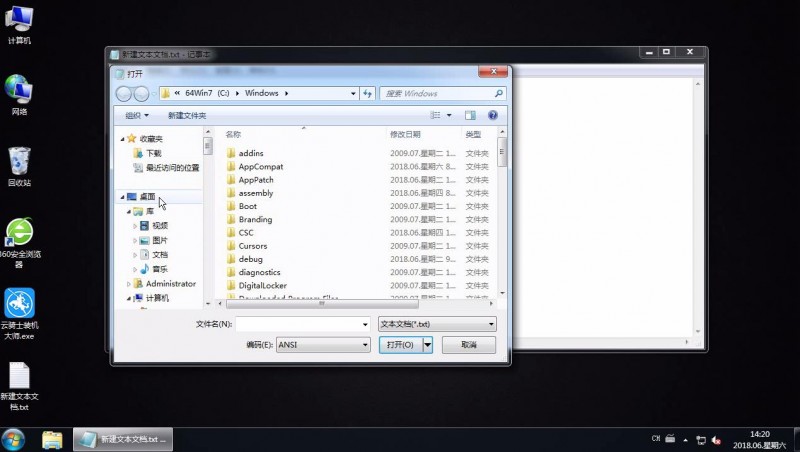This screenshot has width=800, height=452.
Task: Open the split arrow beside 打开 button
Action: point(428,345)
